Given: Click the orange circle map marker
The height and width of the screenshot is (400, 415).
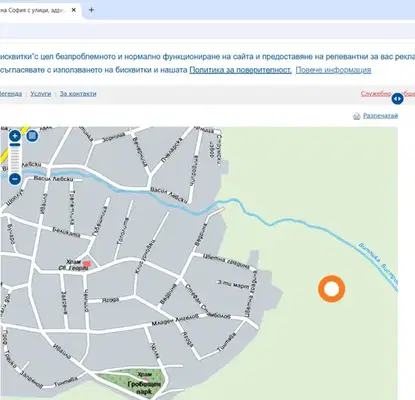Looking at the screenshot, I should coord(331,289).
